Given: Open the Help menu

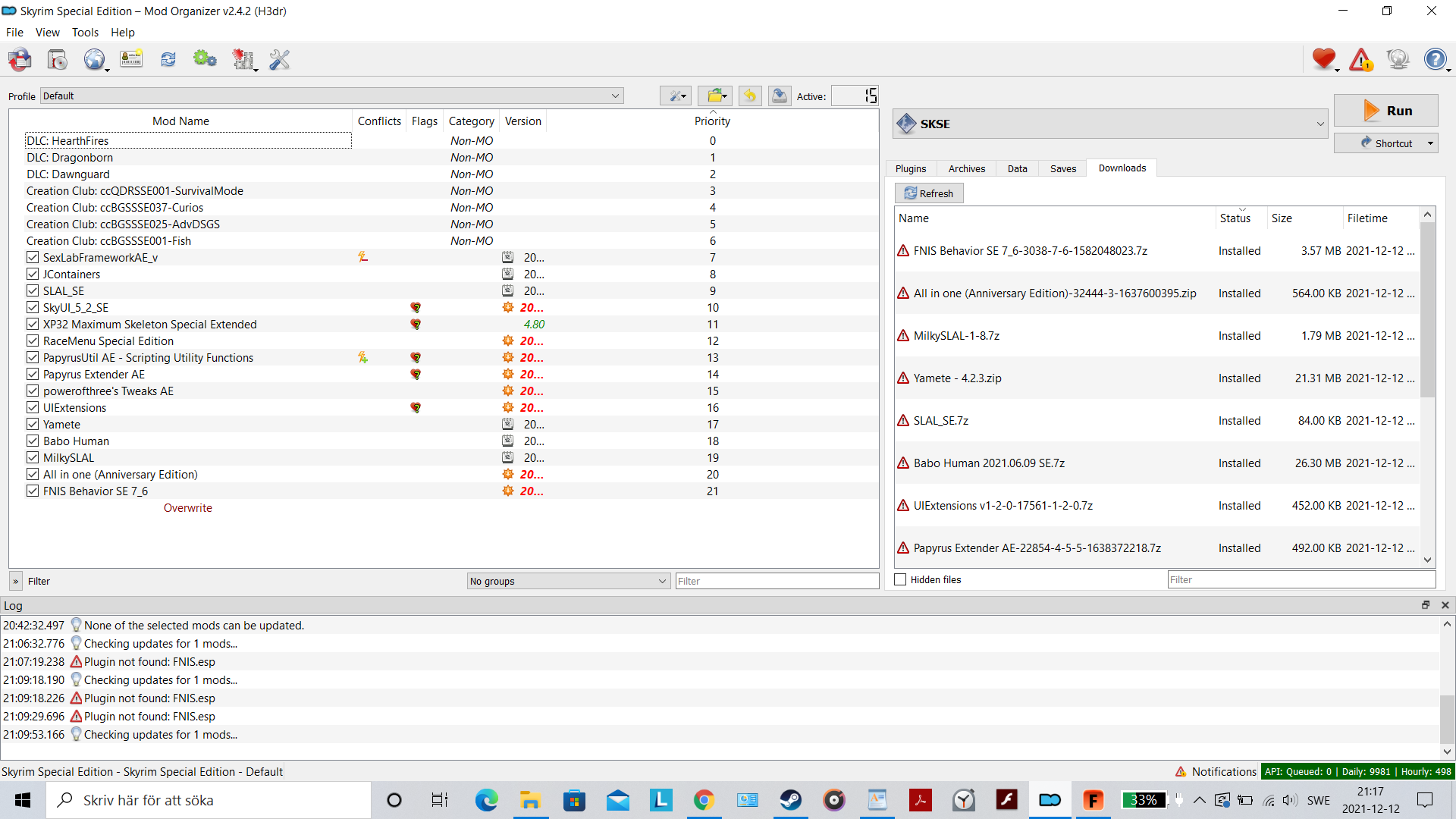Looking at the screenshot, I should point(122,32).
